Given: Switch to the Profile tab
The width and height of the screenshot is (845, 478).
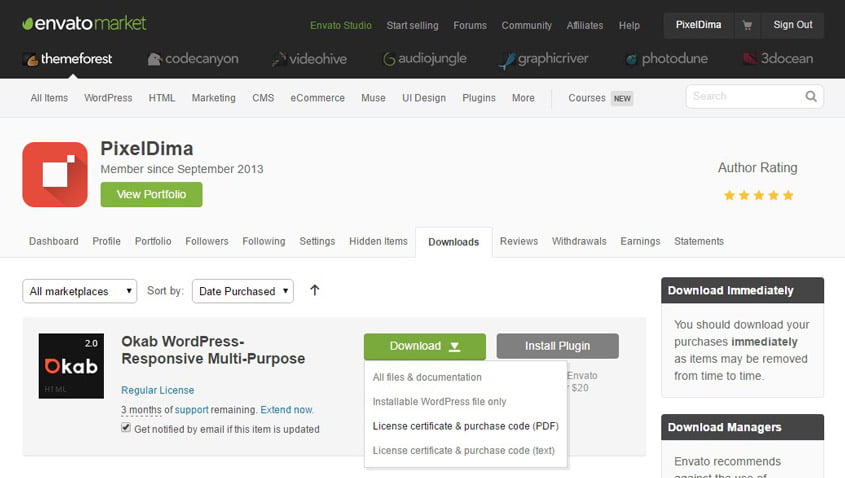Looking at the screenshot, I should tap(106, 241).
